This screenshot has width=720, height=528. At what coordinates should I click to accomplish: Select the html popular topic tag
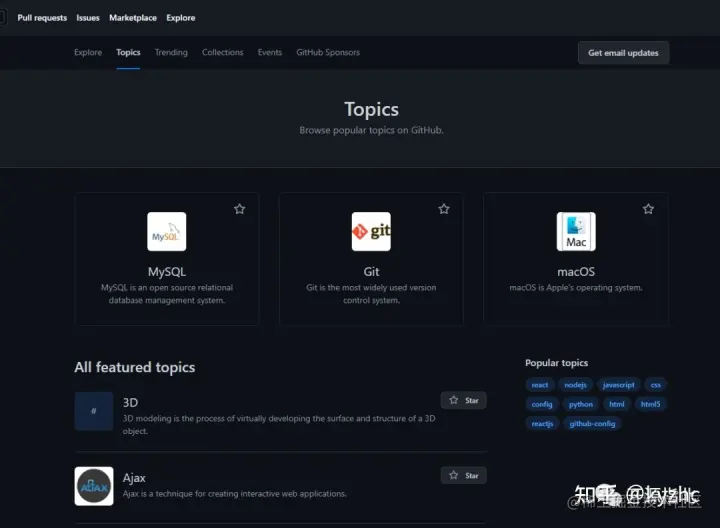616,404
